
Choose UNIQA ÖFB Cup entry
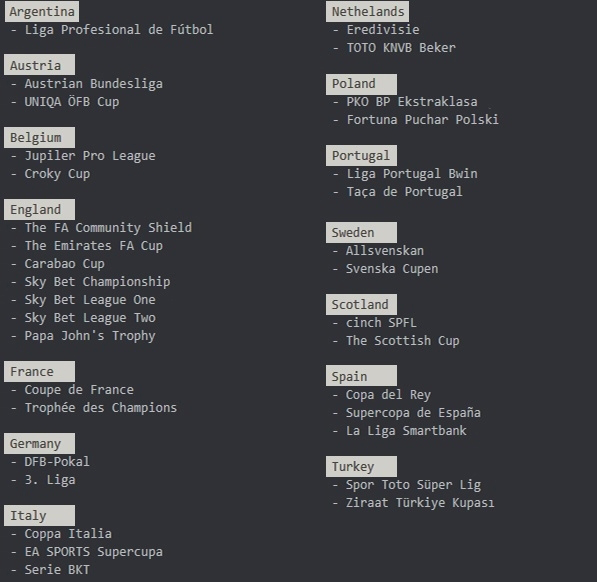(72, 102)
